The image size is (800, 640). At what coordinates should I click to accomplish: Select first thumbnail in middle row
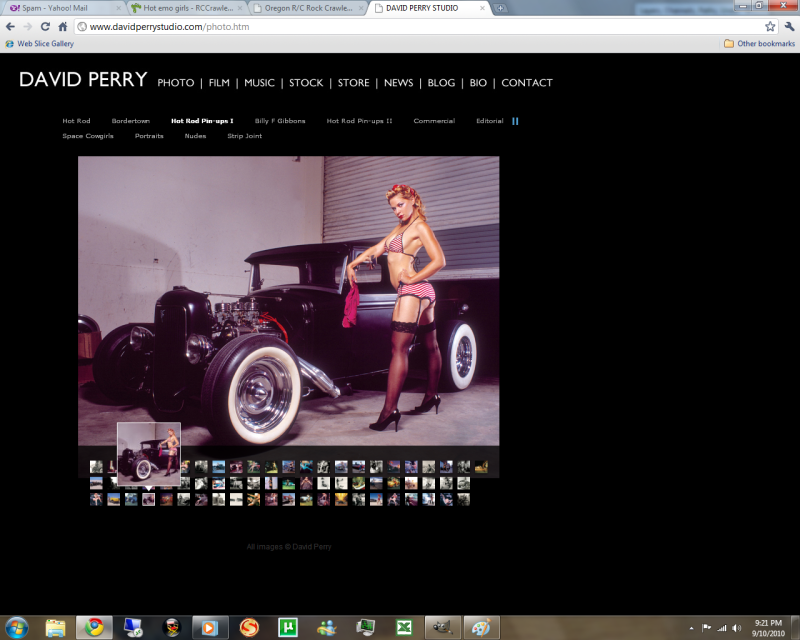[x=96, y=483]
